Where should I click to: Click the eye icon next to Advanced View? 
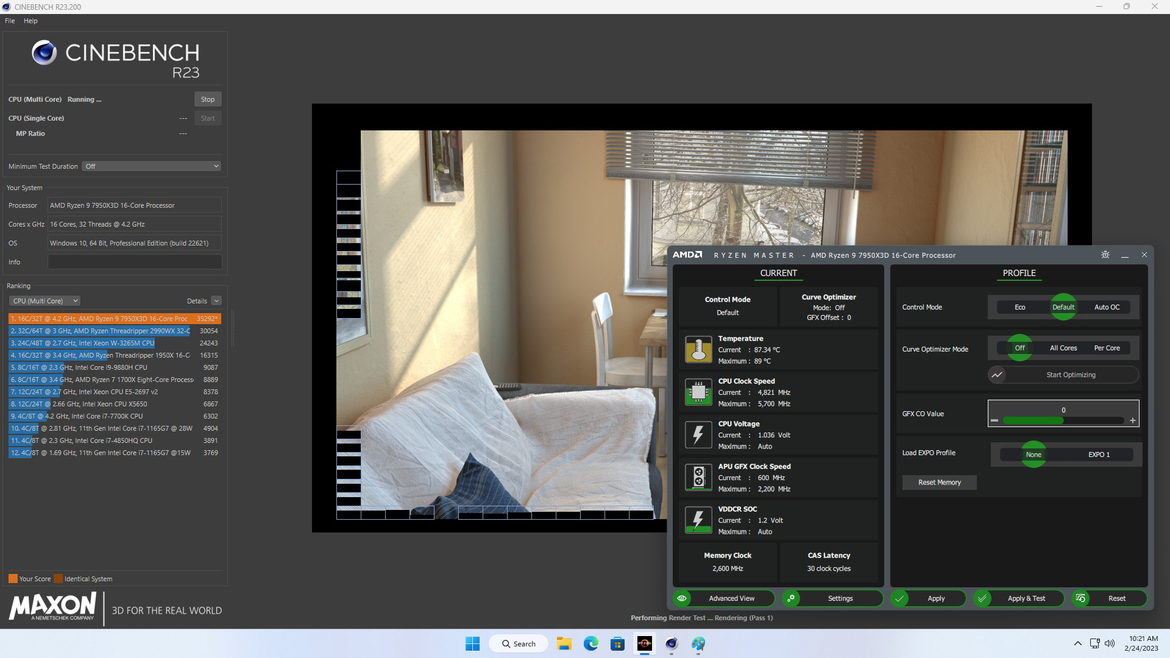click(682, 598)
